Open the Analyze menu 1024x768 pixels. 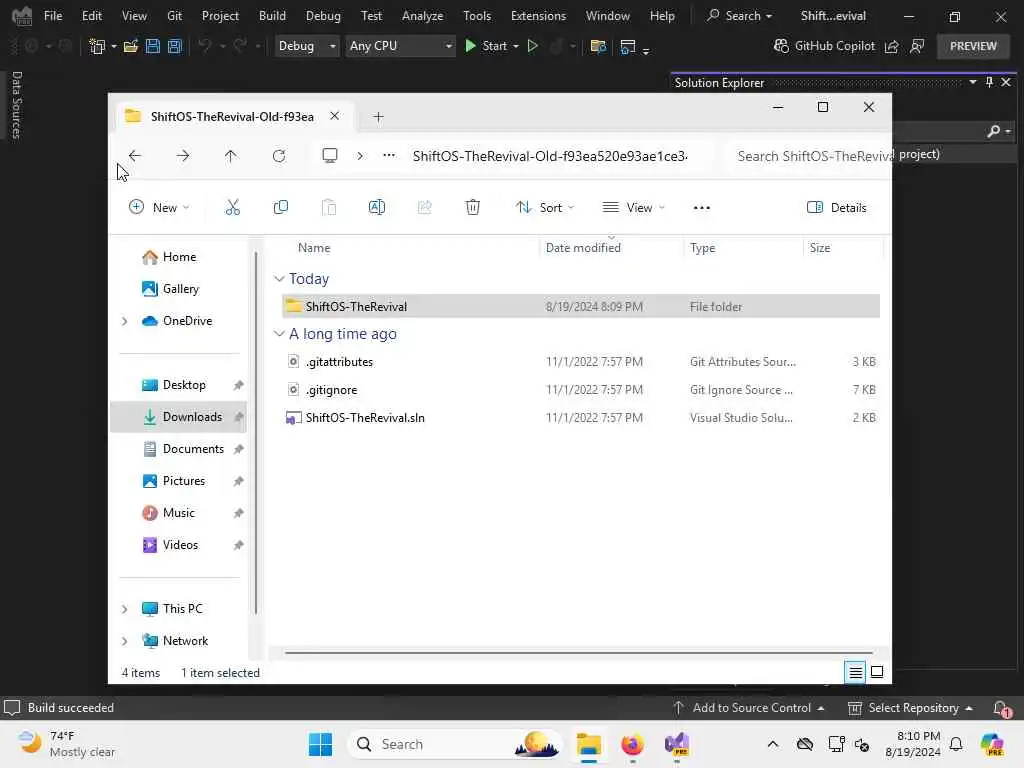[x=423, y=16]
